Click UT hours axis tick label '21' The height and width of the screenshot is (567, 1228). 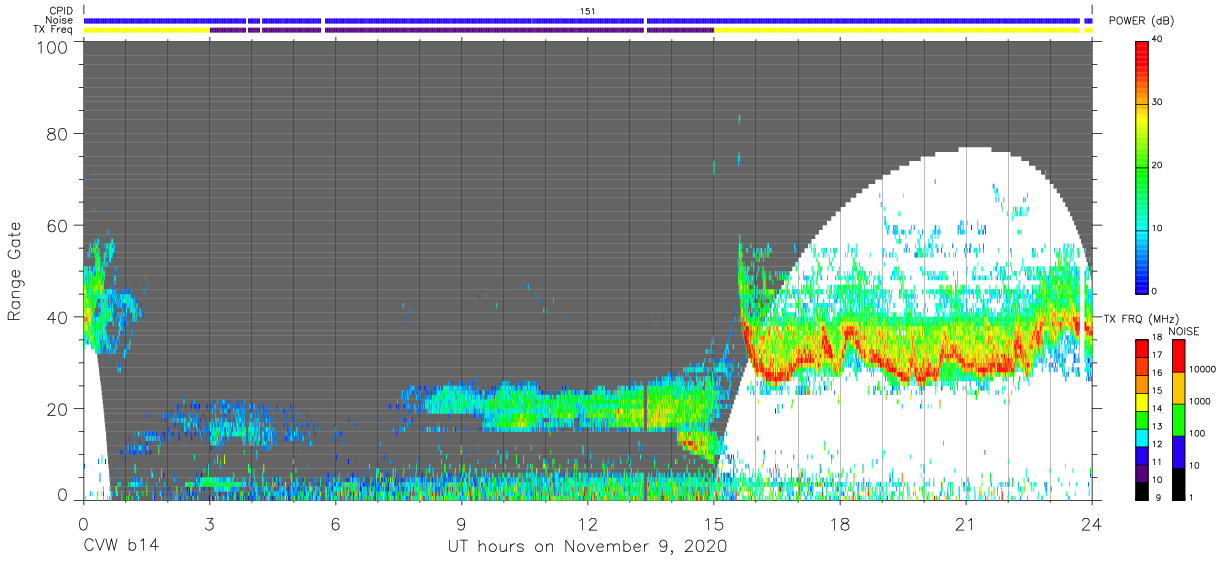click(966, 524)
